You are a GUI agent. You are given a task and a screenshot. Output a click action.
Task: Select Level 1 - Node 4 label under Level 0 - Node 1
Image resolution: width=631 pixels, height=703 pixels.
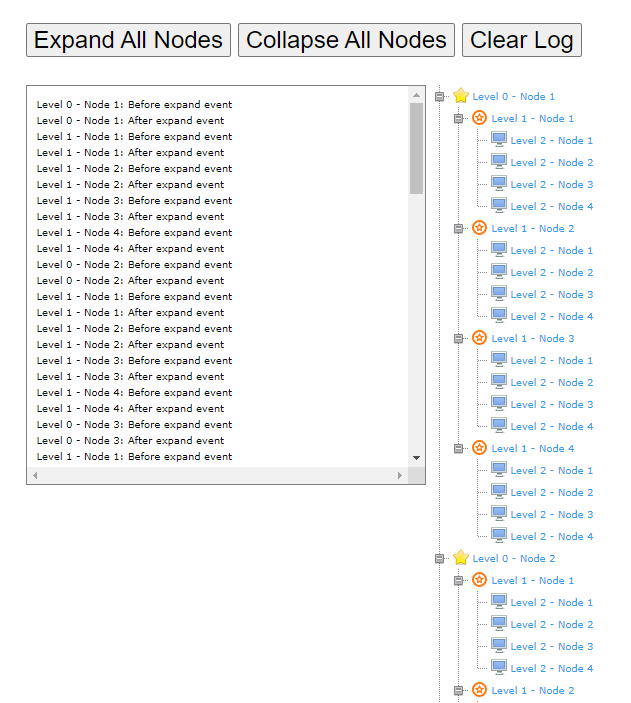tap(533, 448)
